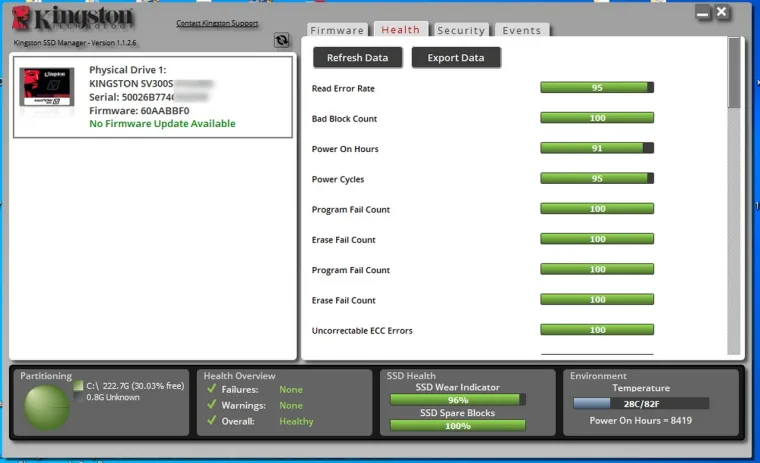Click the Failures green checkmark icon
Screen dimensions: 760x463
point(209,390)
